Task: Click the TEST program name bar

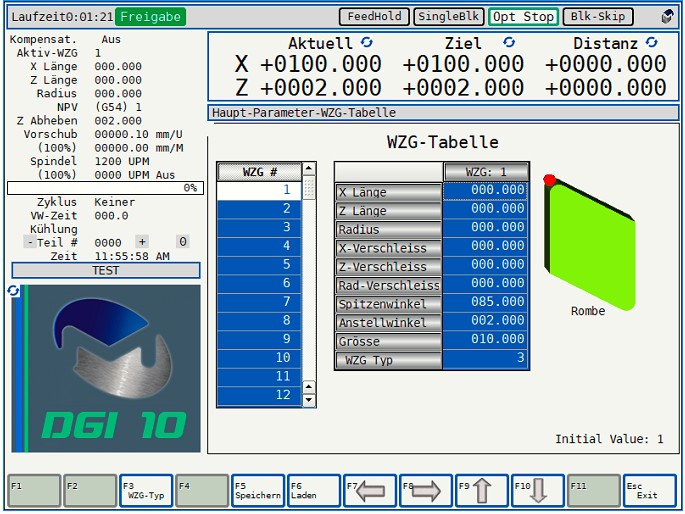Action: (x=106, y=270)
